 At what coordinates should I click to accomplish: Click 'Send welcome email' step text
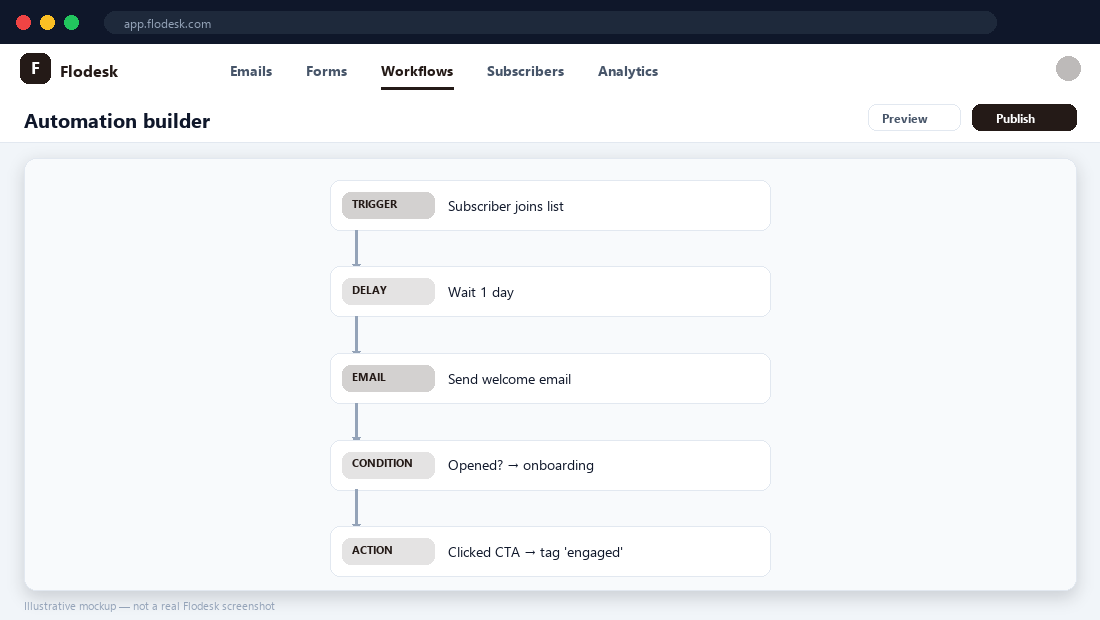click(509, 379)
